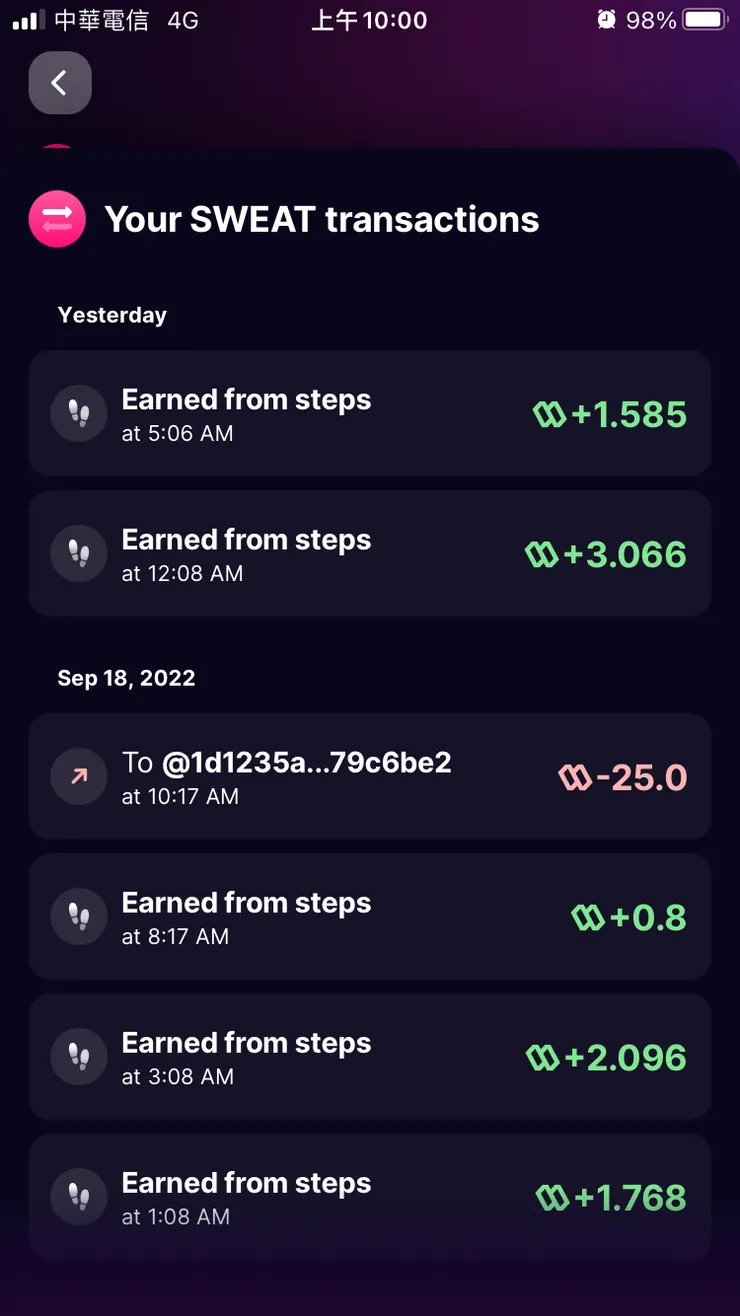Image resolution: width=740 pixels, height=1316 pixels.
Task: Tap the back arrow button
Action: pos(60,83)
